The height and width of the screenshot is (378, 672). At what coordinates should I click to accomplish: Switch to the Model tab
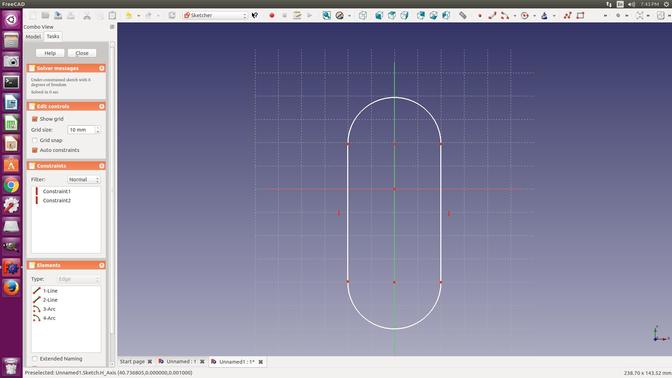click(x=33, y=36)
